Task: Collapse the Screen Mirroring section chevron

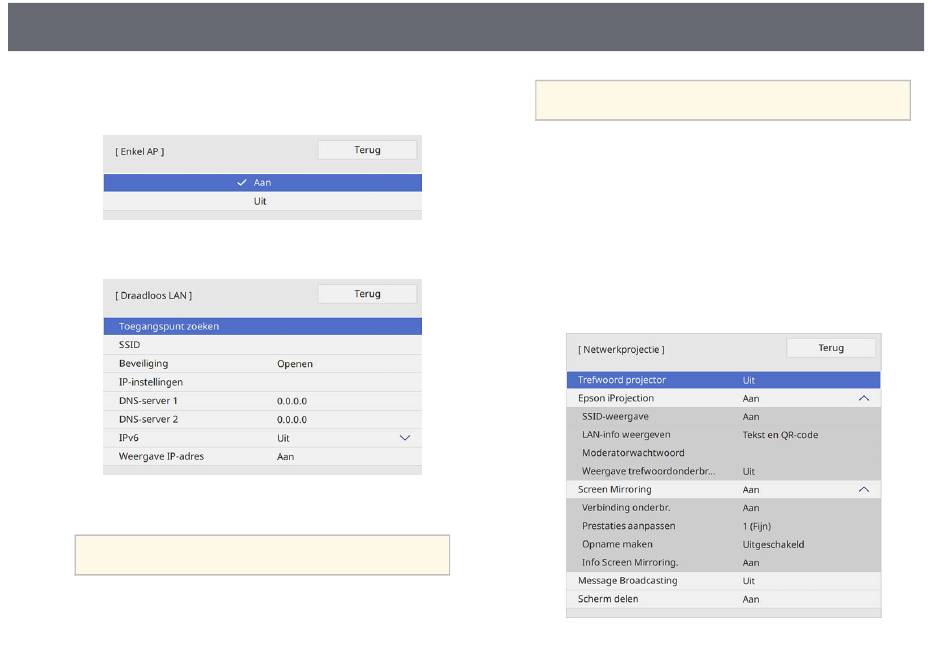Action: (x=864, y=490)
